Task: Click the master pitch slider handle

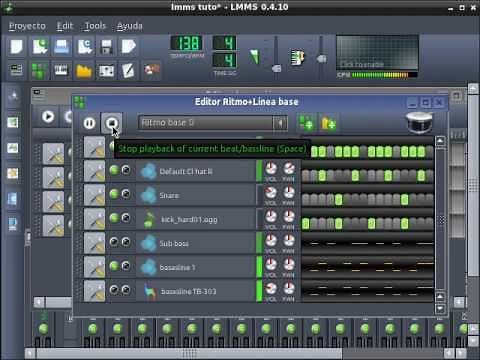Action: (321, 59)
